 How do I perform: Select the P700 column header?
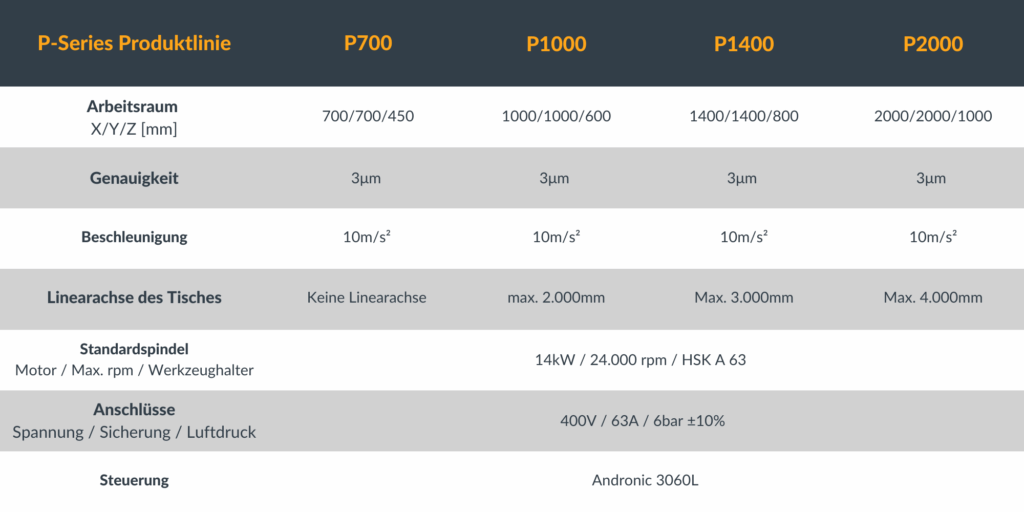(367, 44)
